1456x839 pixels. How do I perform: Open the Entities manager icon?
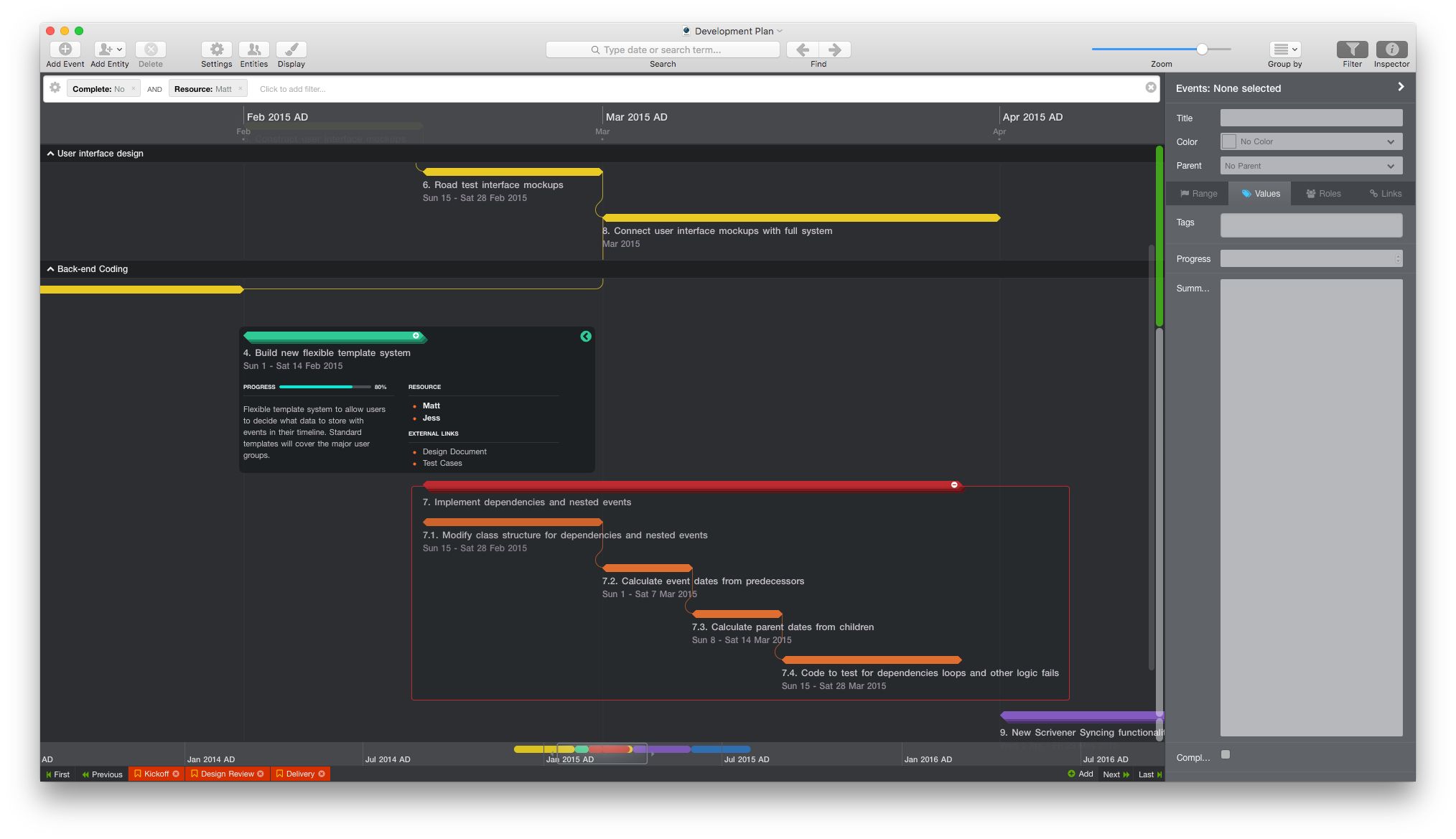(254, 50)
